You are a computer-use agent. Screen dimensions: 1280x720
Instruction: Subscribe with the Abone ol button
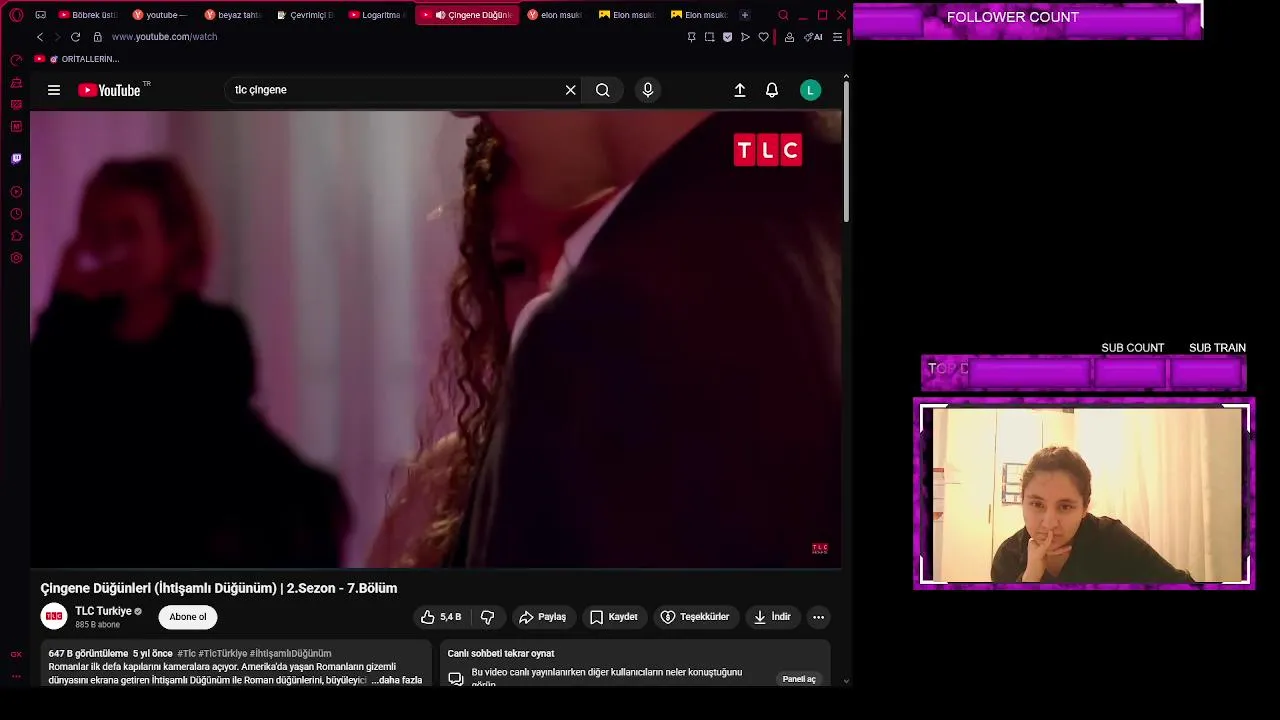pyautogui.click(x=188, y=617)
